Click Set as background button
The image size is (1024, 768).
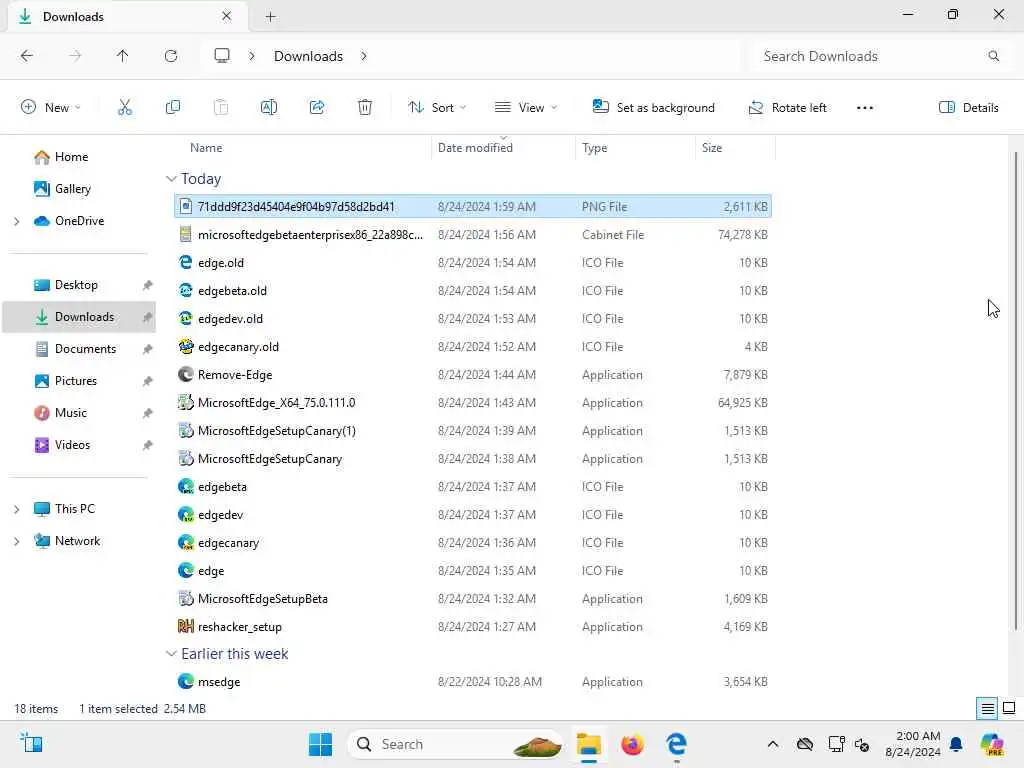tap(654, 108)
